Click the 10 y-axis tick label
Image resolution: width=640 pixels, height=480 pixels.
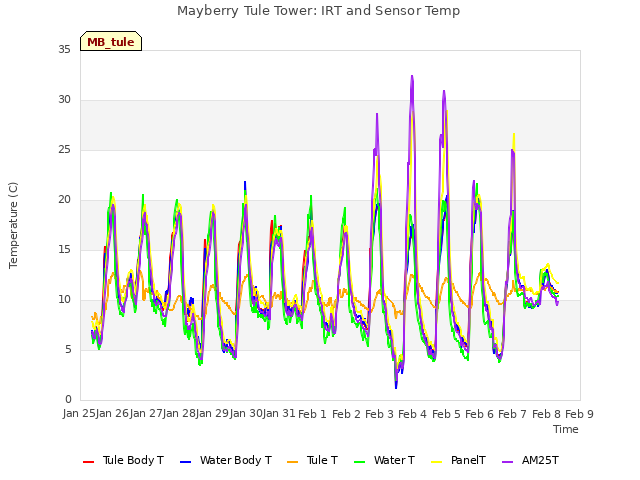[64, 300]
